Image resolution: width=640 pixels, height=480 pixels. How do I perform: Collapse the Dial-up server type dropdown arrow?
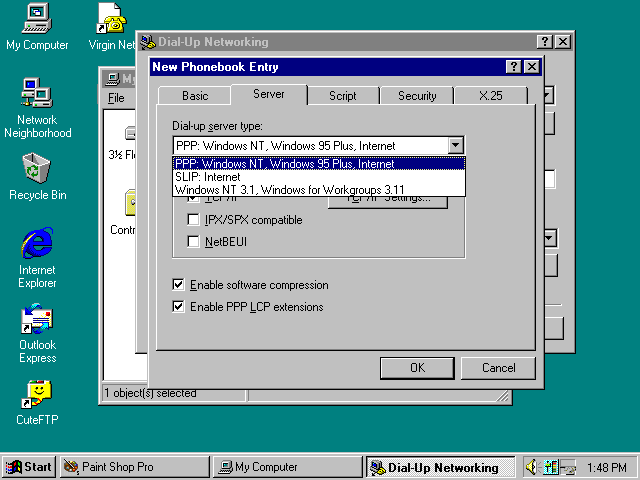455,145
